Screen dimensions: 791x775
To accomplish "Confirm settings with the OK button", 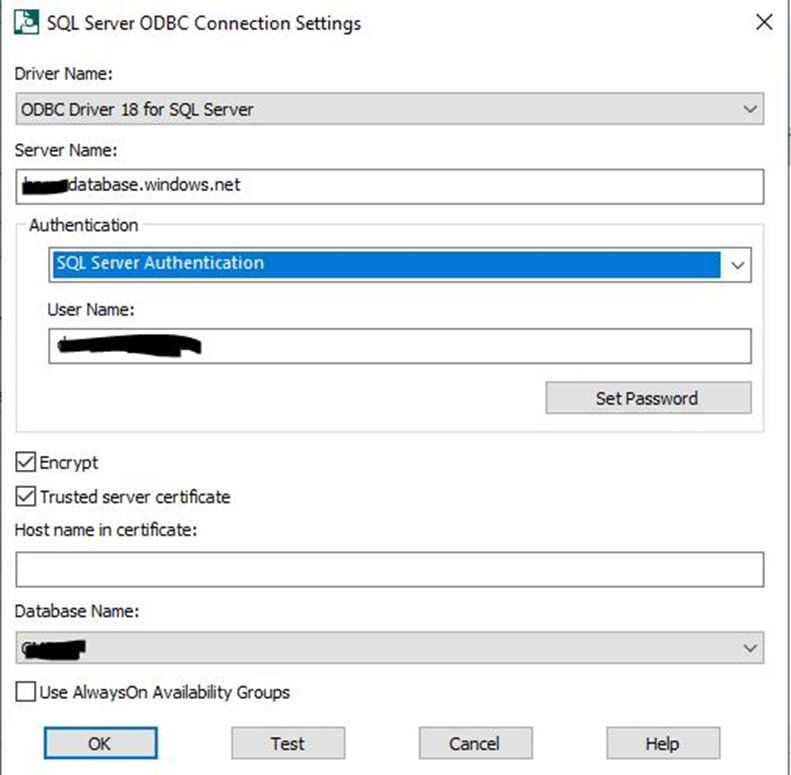I will click(x=100, y=743).
